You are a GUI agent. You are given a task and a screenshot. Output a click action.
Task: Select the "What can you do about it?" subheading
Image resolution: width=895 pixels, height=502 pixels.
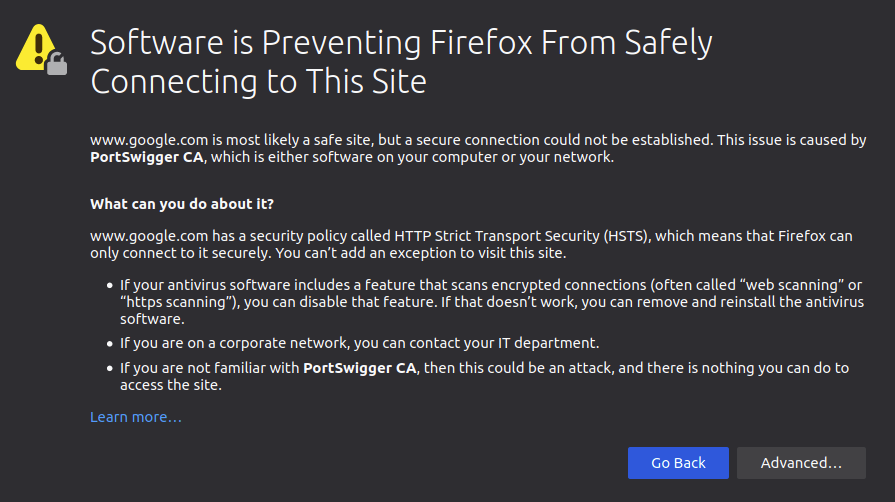coord(182,204)
